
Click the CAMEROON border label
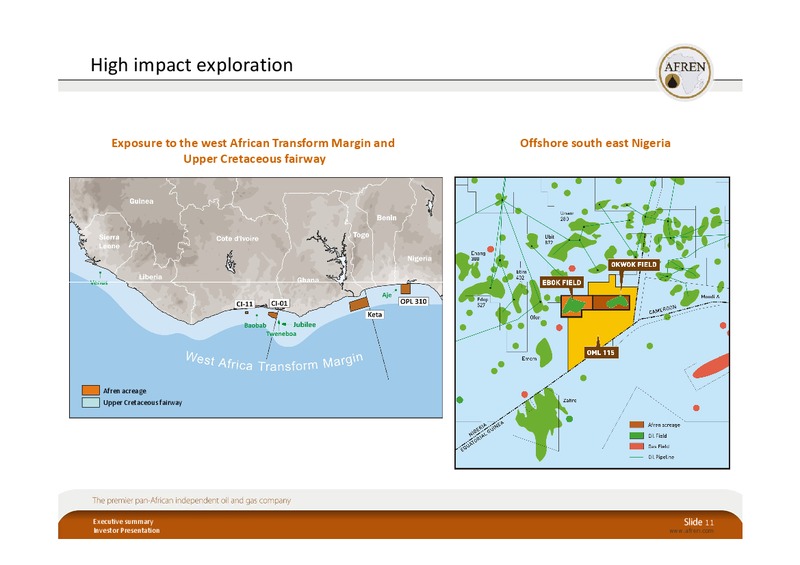click(663, 309)
